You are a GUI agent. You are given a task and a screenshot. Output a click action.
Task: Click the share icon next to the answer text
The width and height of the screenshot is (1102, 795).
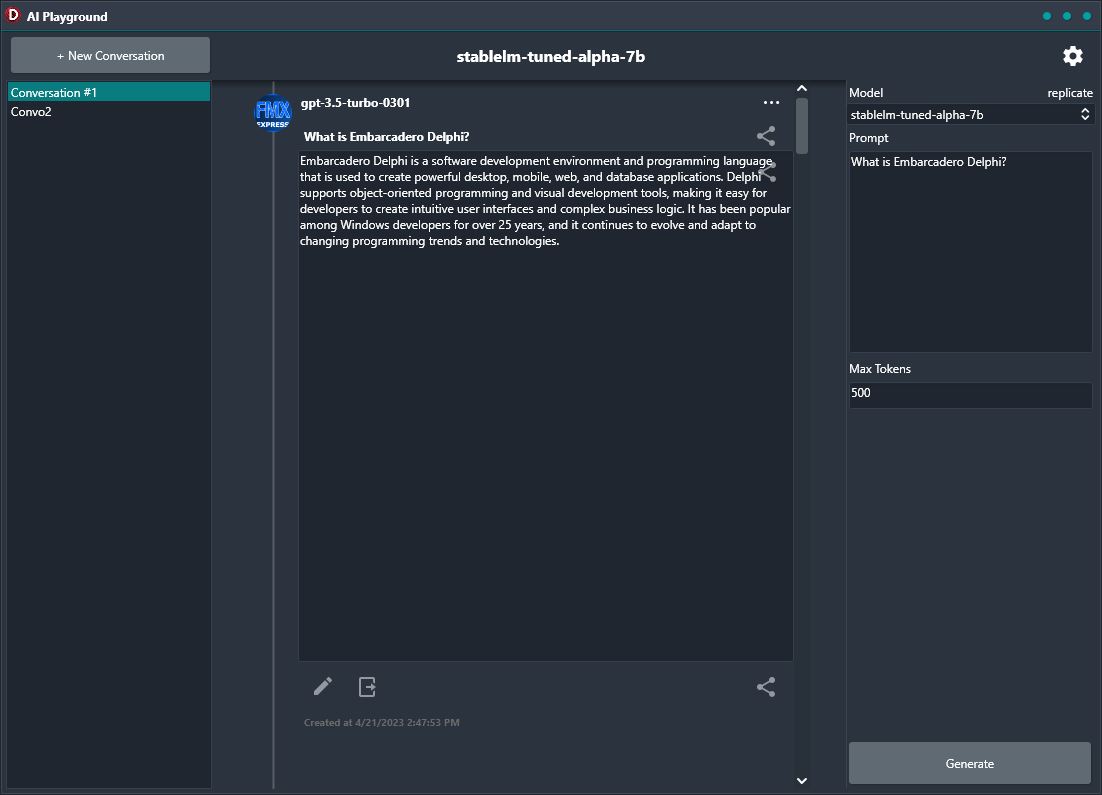coord(766,172)
